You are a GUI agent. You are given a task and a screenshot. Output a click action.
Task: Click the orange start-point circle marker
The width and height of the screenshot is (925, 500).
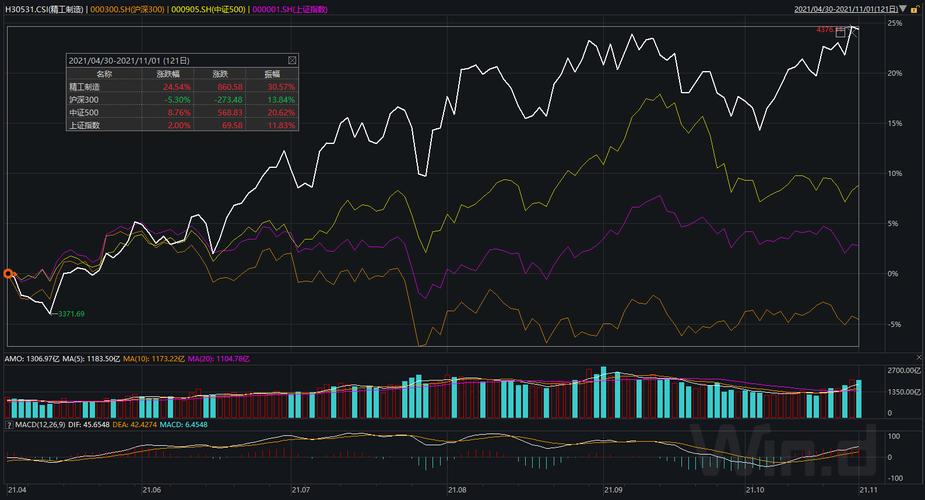point(8,274)
